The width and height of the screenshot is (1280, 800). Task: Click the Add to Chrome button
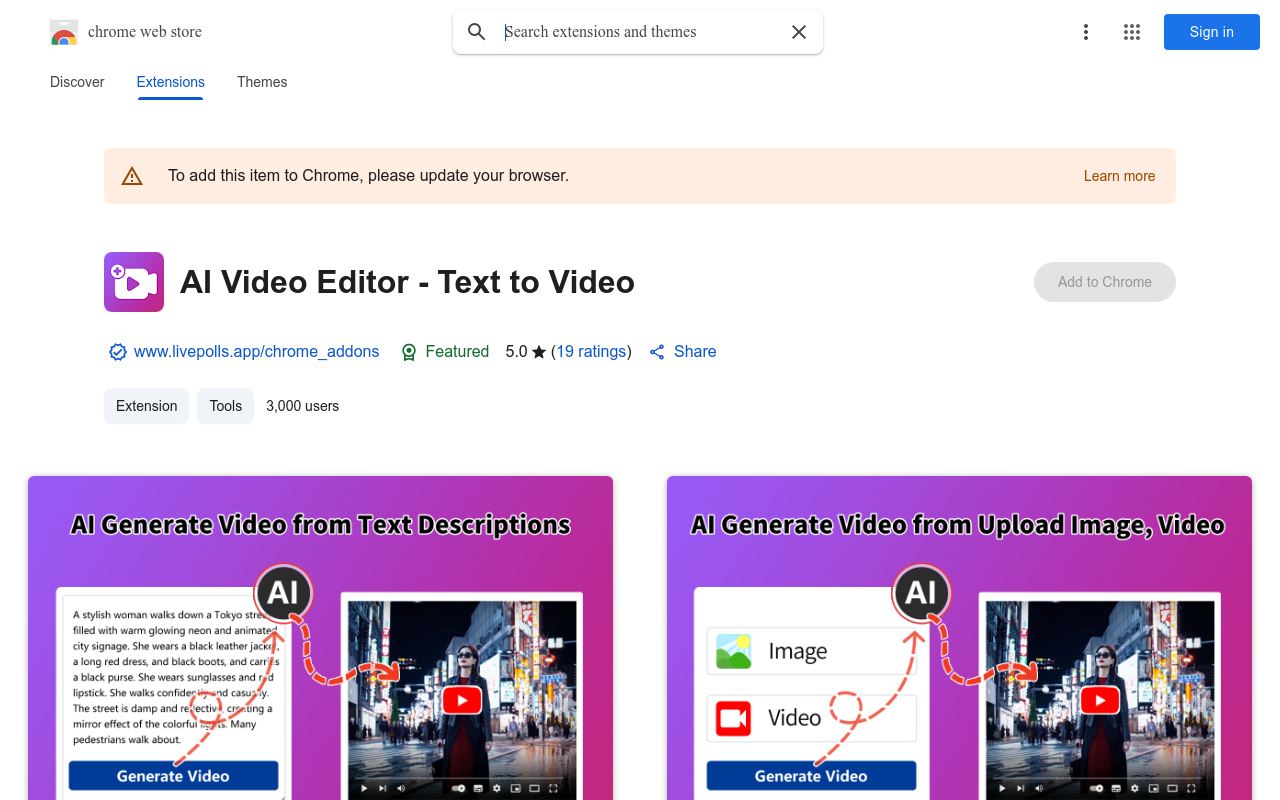point(1105,282)
